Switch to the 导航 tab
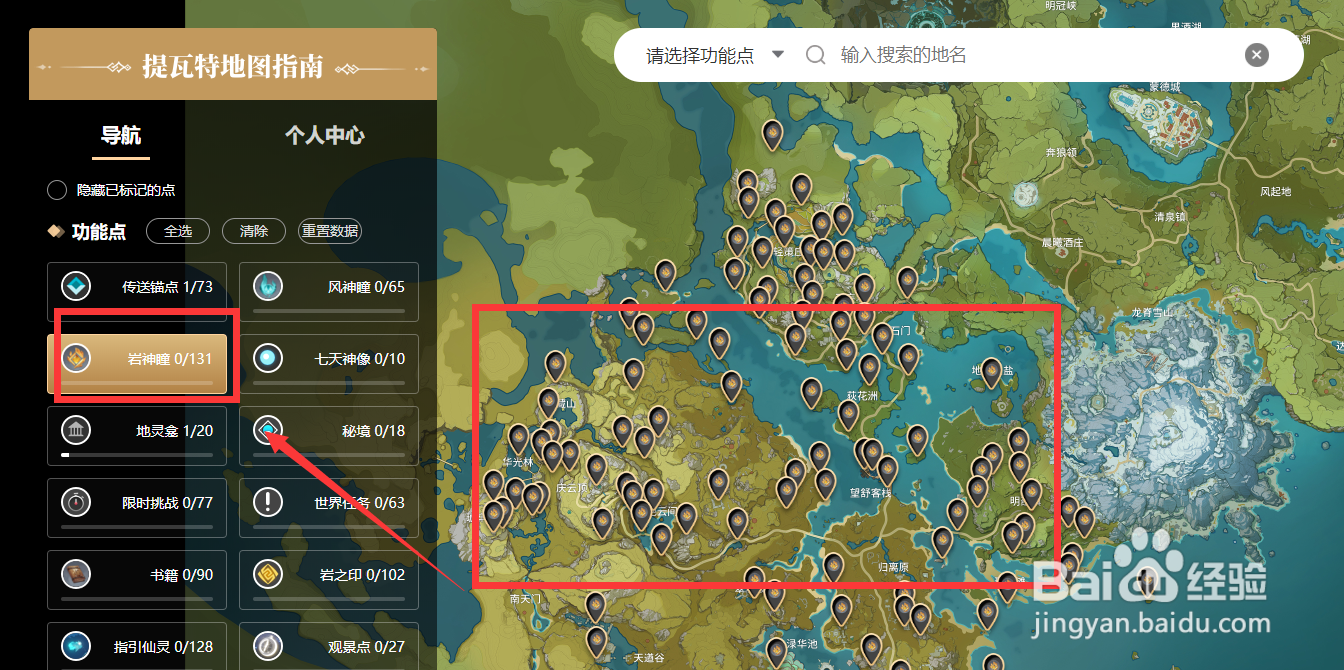Image resolution: width=1344 pixels, height=670 pixels. coord(121,135)
